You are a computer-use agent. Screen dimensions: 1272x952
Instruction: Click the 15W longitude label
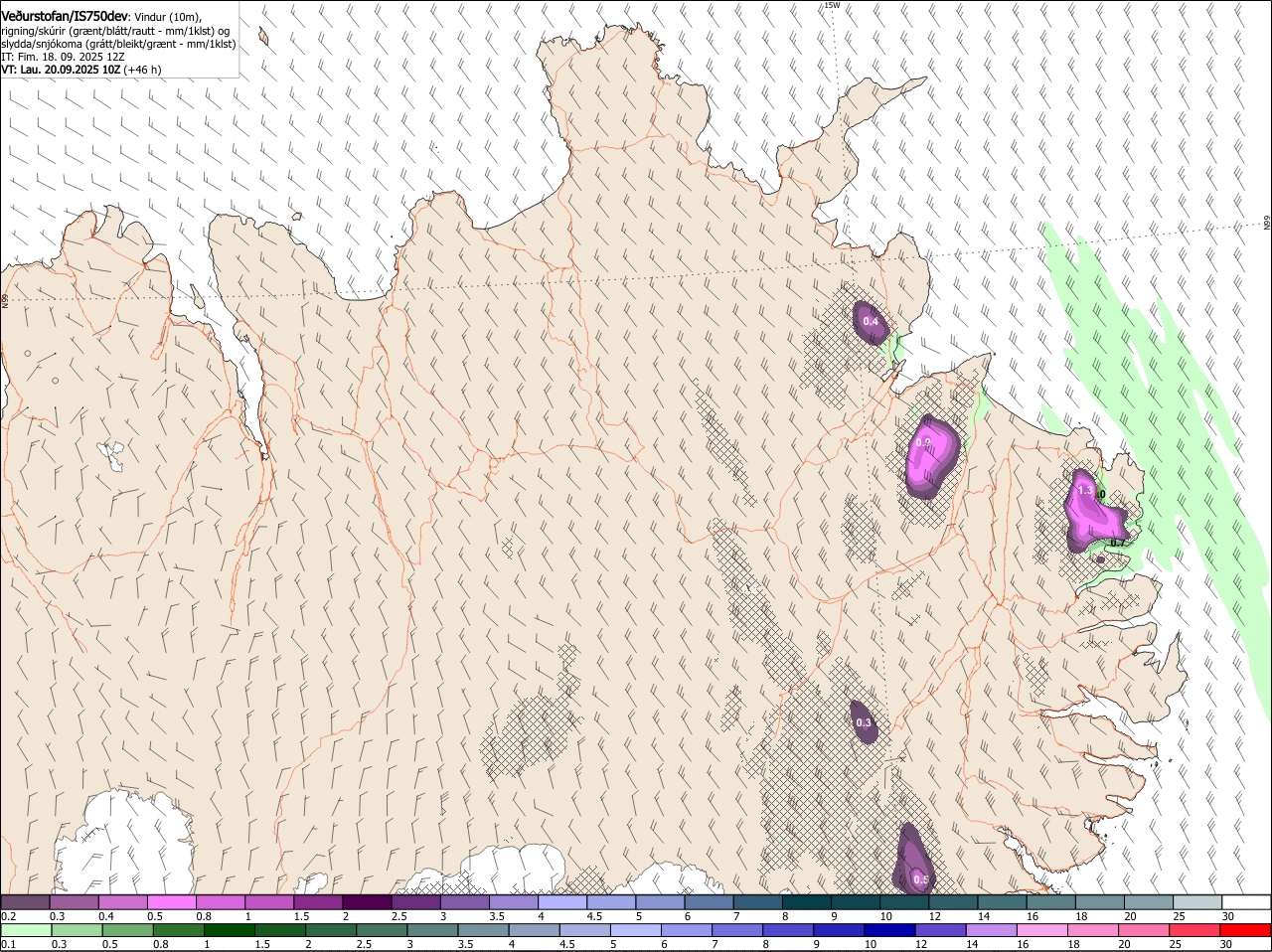coord(832,5)
